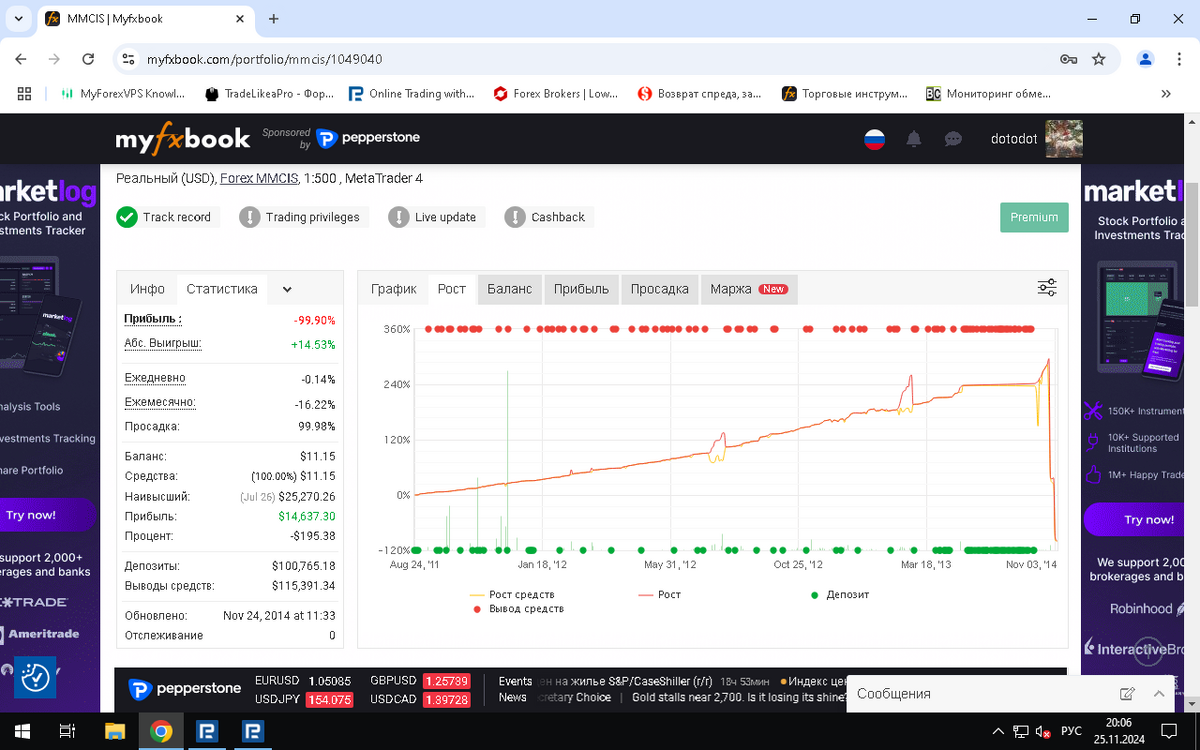Open the messages chat bubble icon
The width and height of the screenshot is (1200, 750).
point(953,139)
